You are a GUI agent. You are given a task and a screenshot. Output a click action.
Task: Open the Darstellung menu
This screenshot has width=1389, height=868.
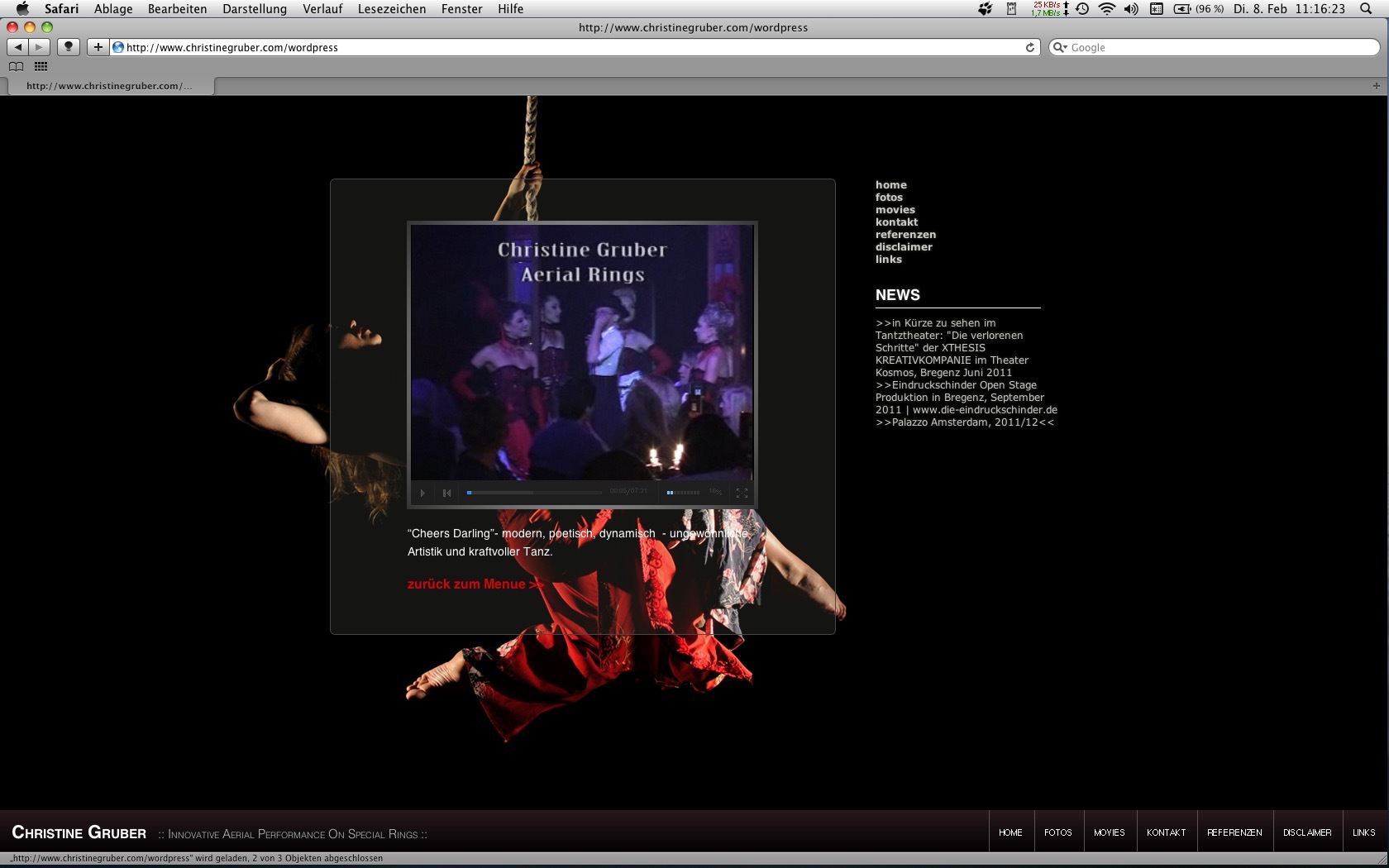255,9
